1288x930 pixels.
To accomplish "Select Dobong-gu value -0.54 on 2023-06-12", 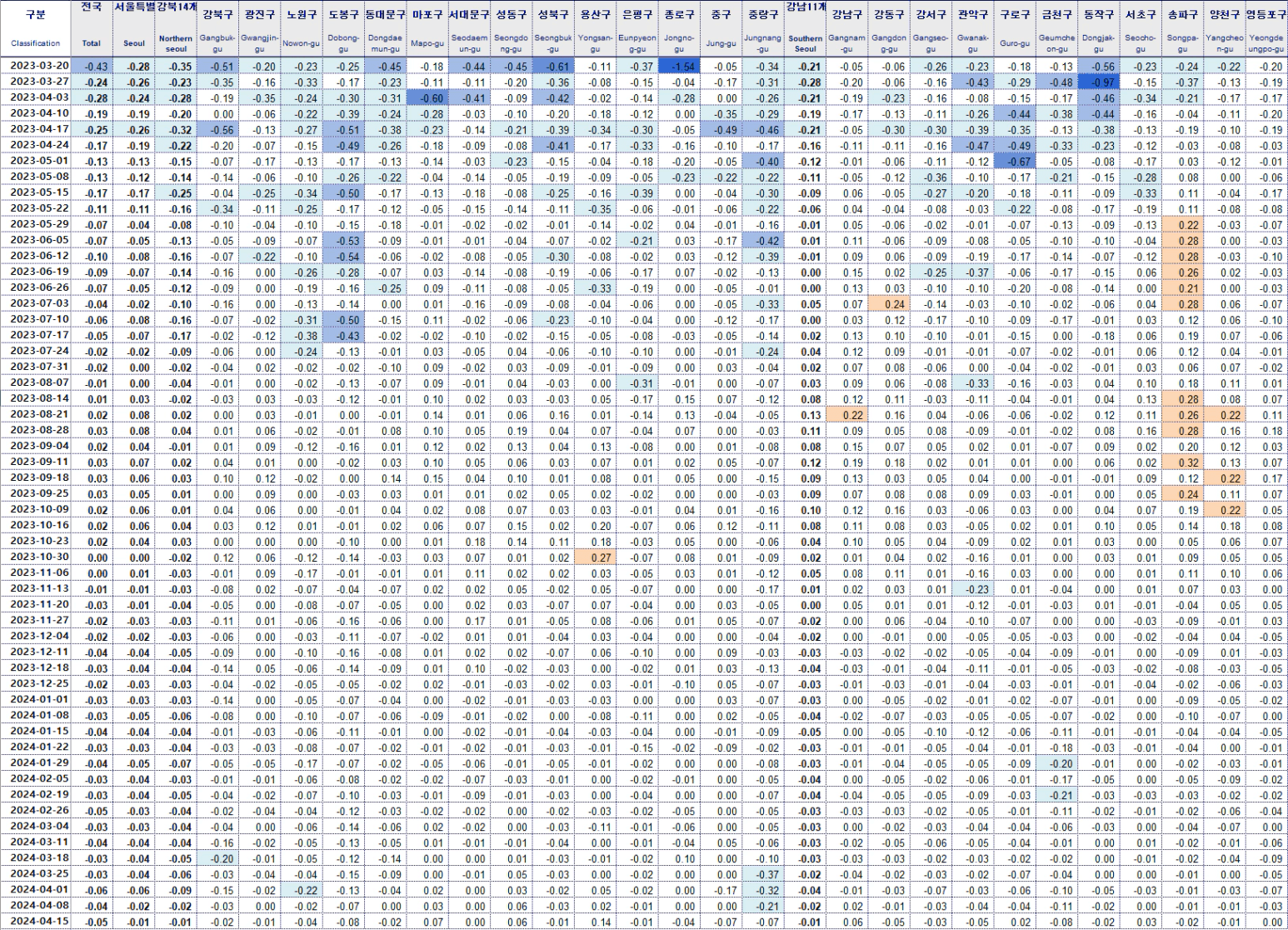I will 344,257.
